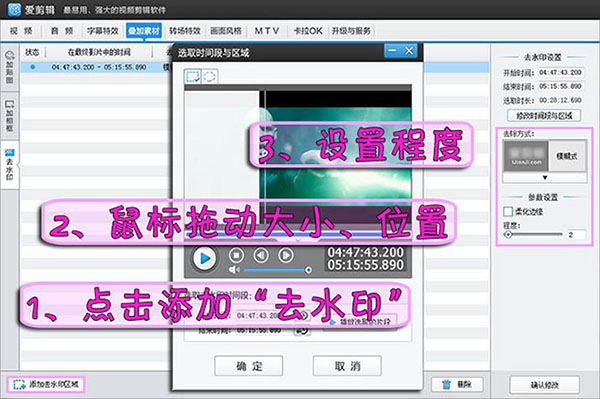
Task: Click the 修改时间段与区域 button
Action: coord(544,116)
